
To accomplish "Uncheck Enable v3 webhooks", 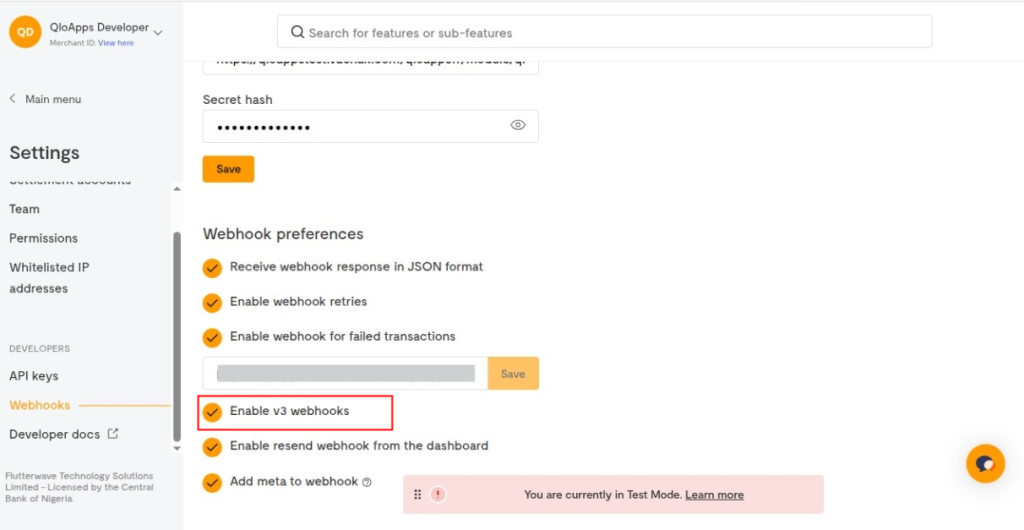I will (212, 412).
